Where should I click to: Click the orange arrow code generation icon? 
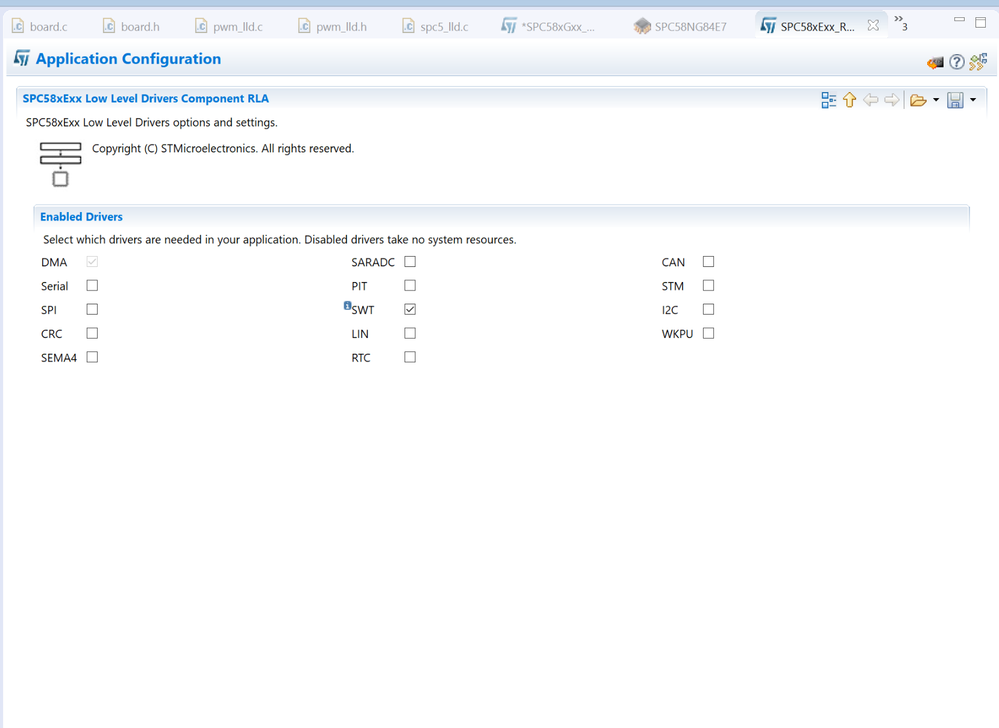935,62
